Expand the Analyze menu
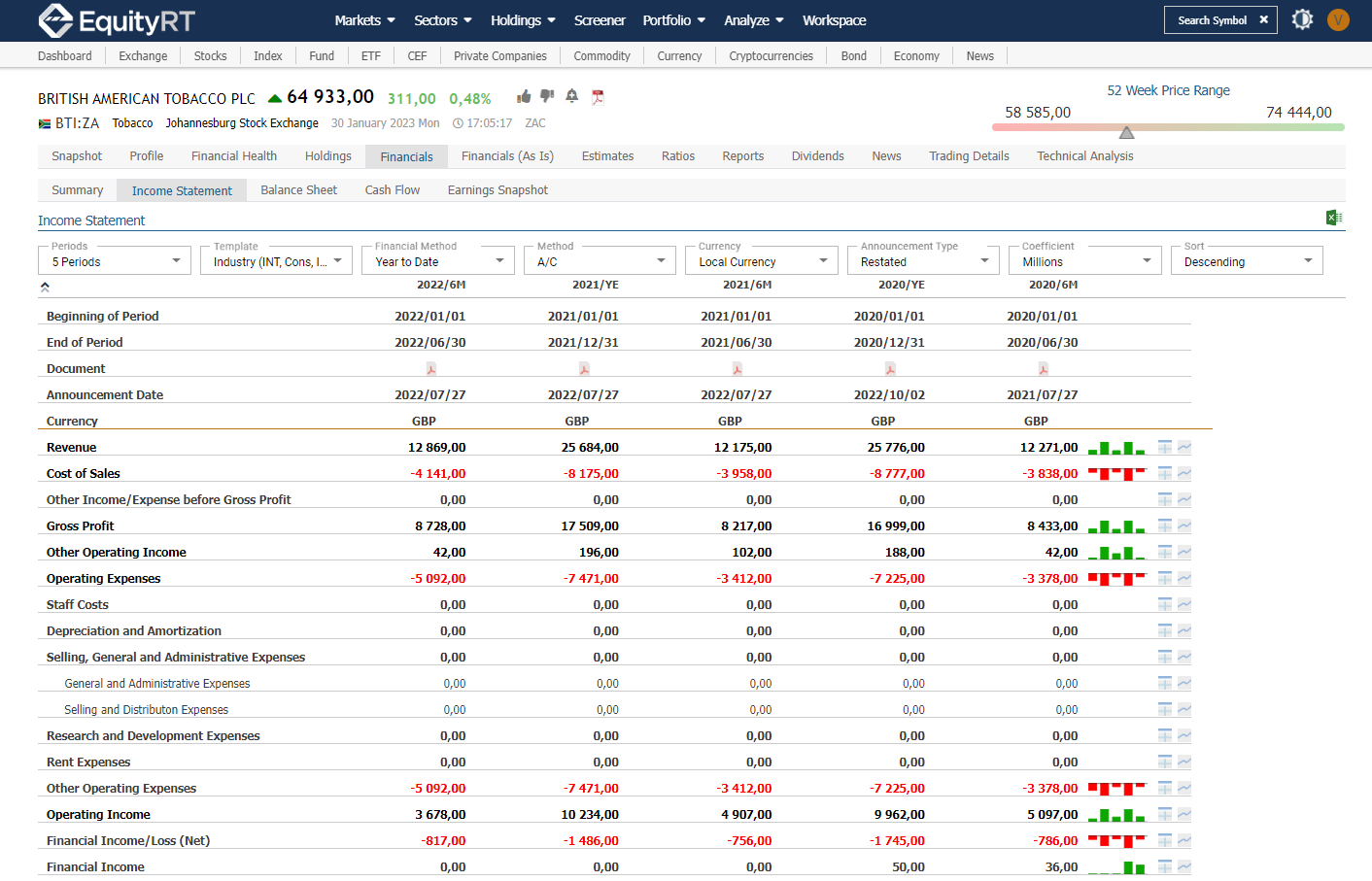This screenshot has height=881, width=1372. click(754, 20)
